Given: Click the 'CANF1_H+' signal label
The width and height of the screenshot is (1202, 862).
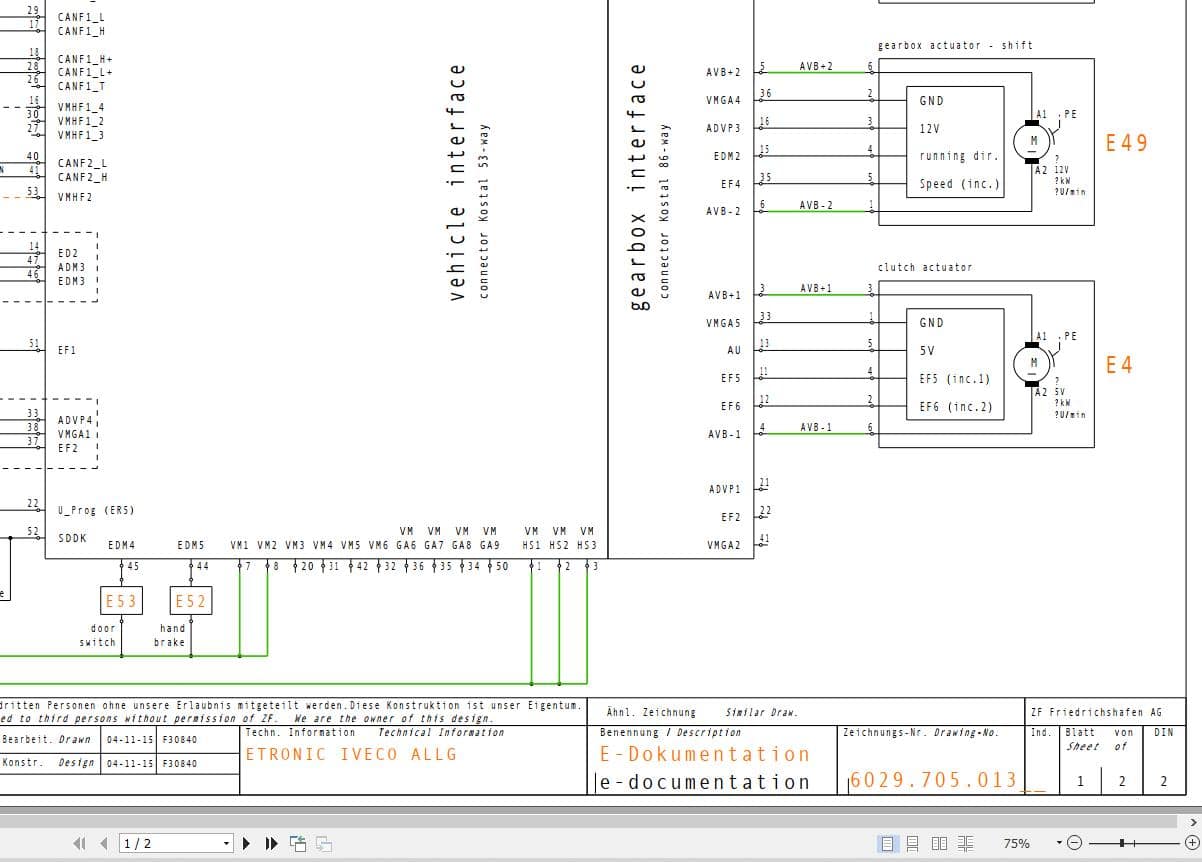Looking at the screenshot, I should coord(85,59).
